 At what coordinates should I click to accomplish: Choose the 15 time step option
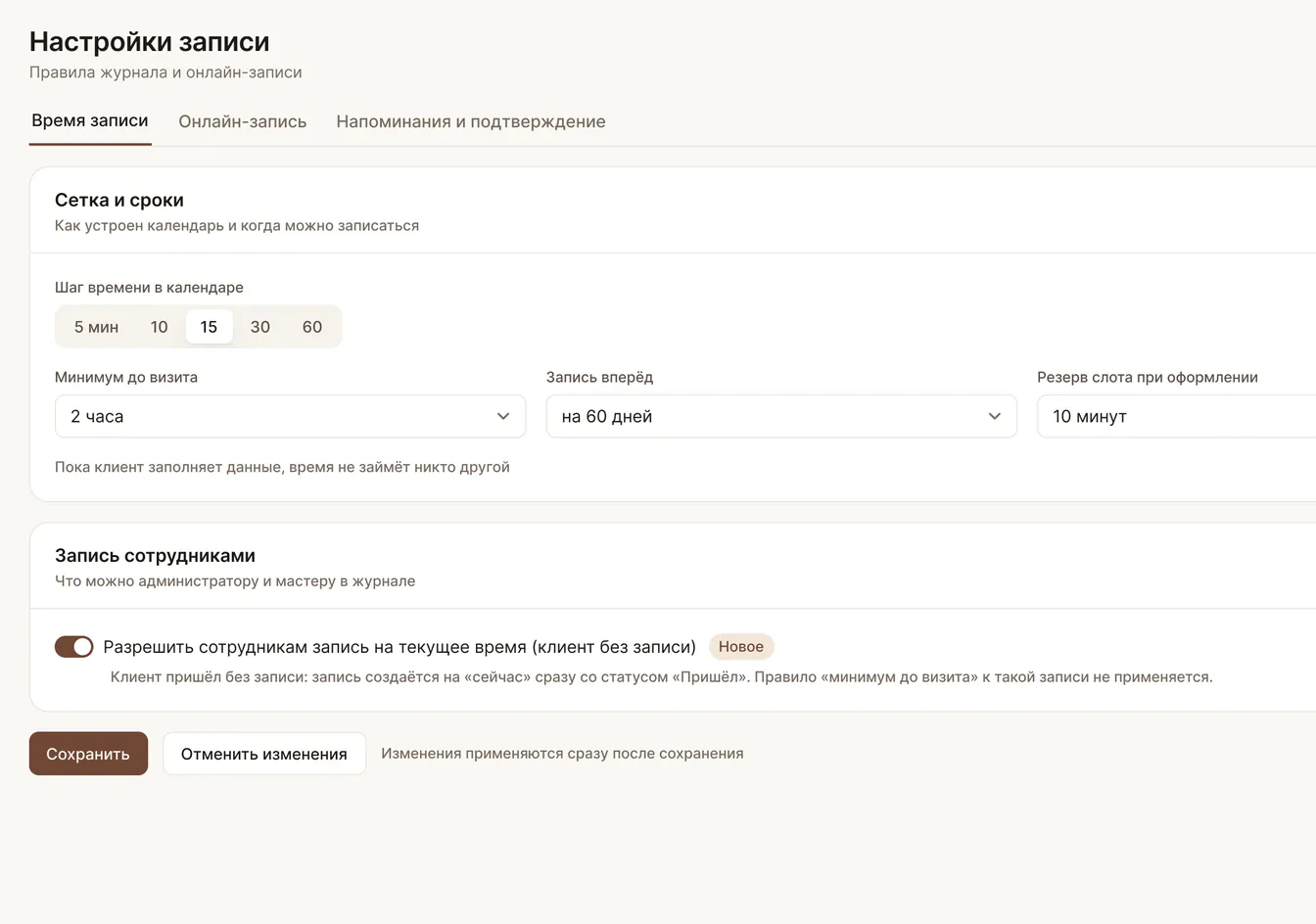click(209, 327)
